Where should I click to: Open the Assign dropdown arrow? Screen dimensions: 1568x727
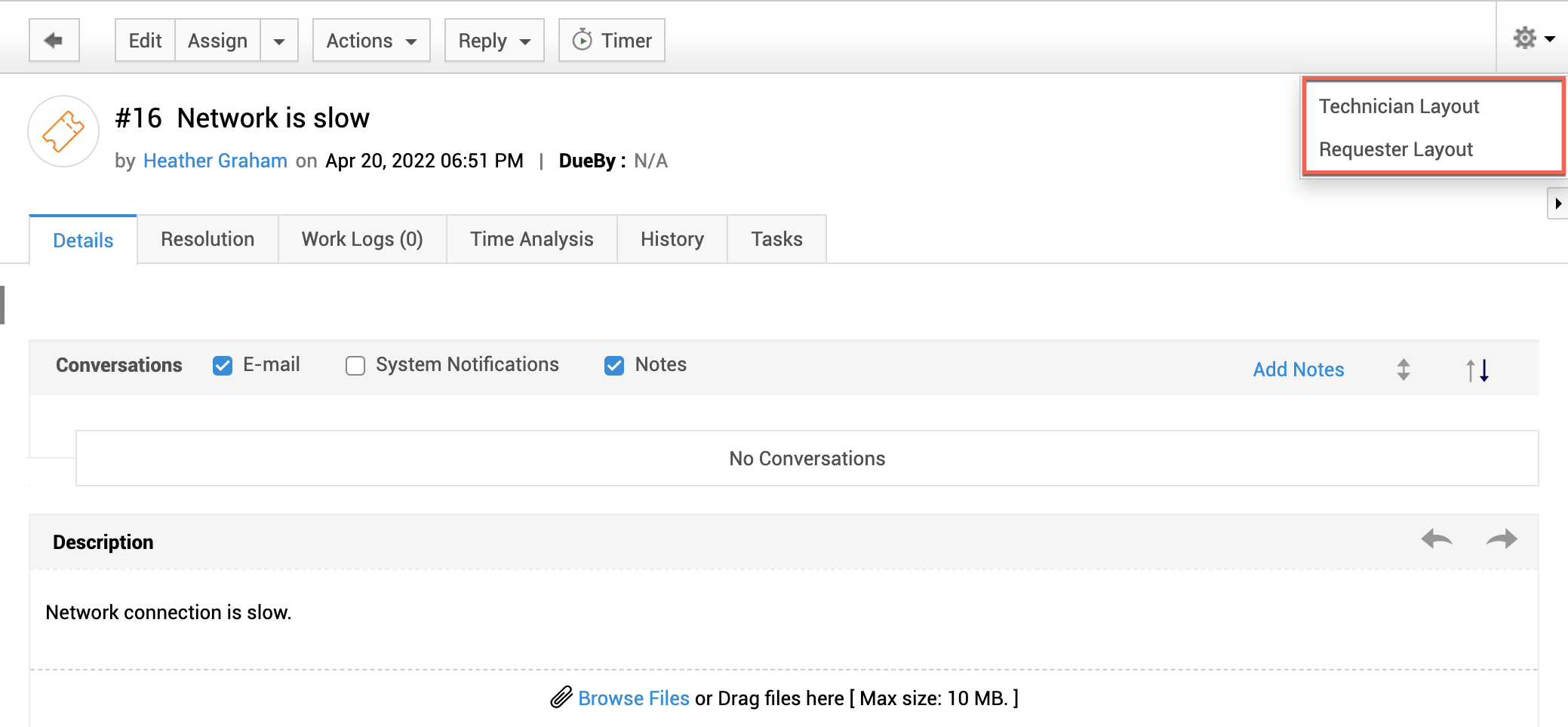[279, 41]
